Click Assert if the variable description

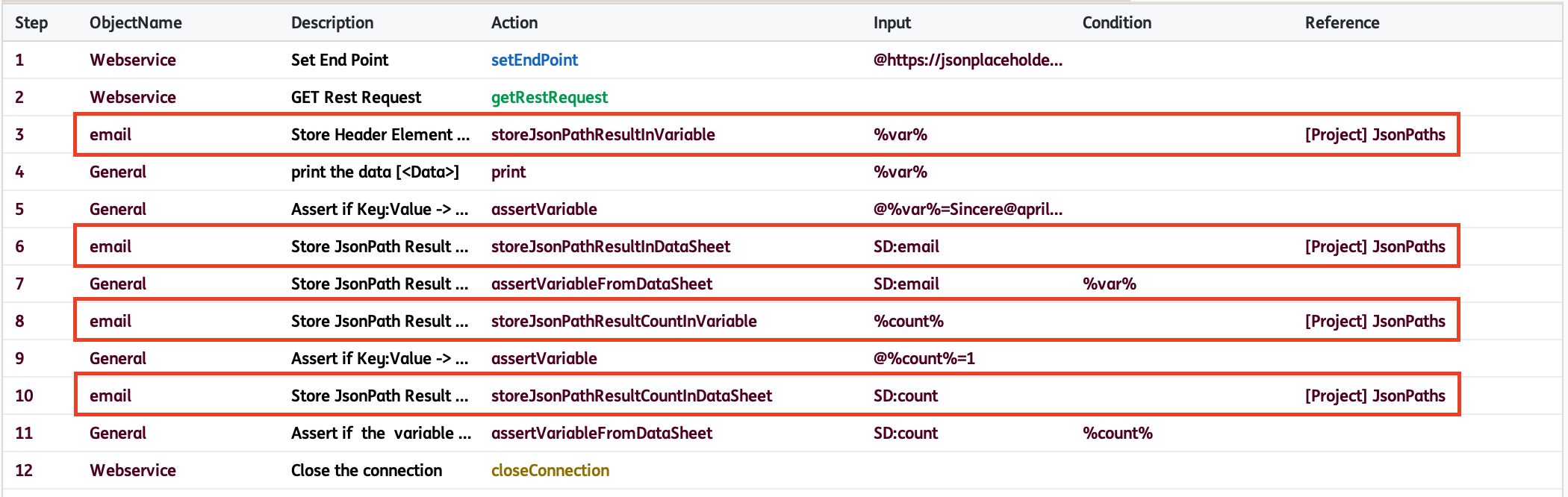point(381,433)
